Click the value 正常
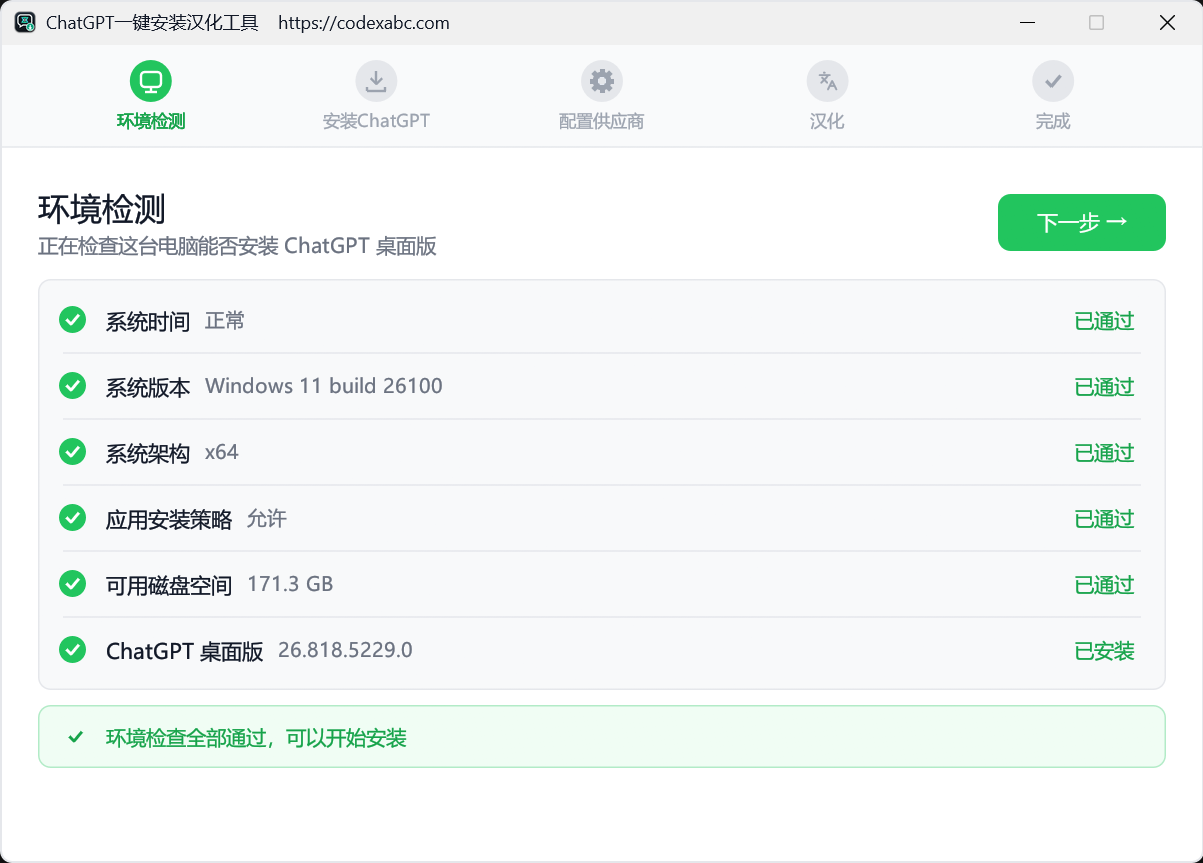1203x863 pixels. 225,321
